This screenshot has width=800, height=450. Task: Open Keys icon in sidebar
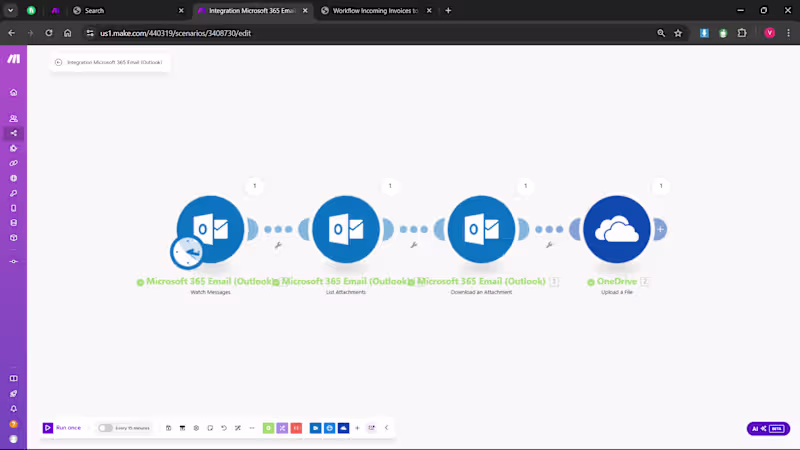[x=14, y=193]
